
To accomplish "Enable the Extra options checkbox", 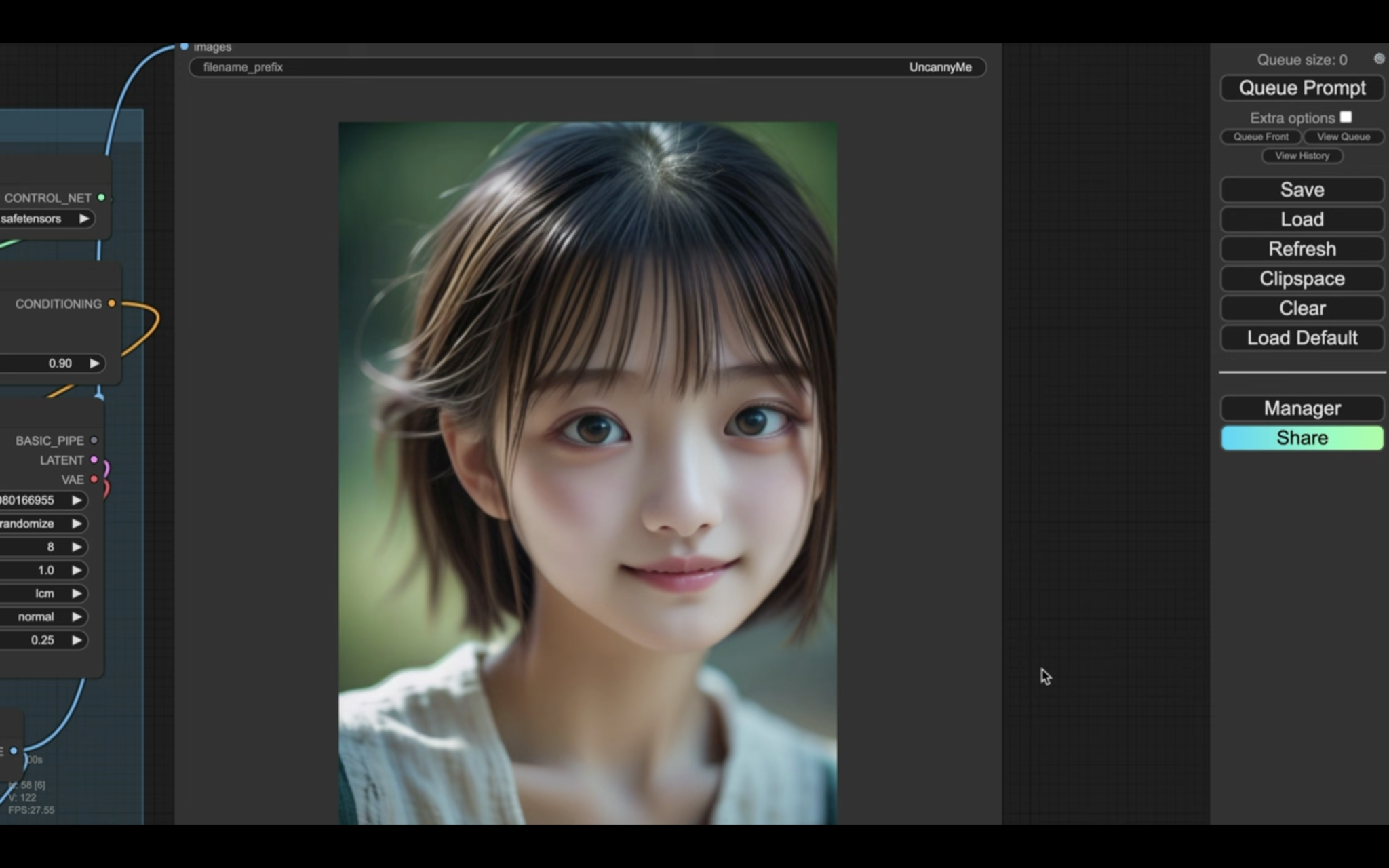I will (x=1346, y=117).
